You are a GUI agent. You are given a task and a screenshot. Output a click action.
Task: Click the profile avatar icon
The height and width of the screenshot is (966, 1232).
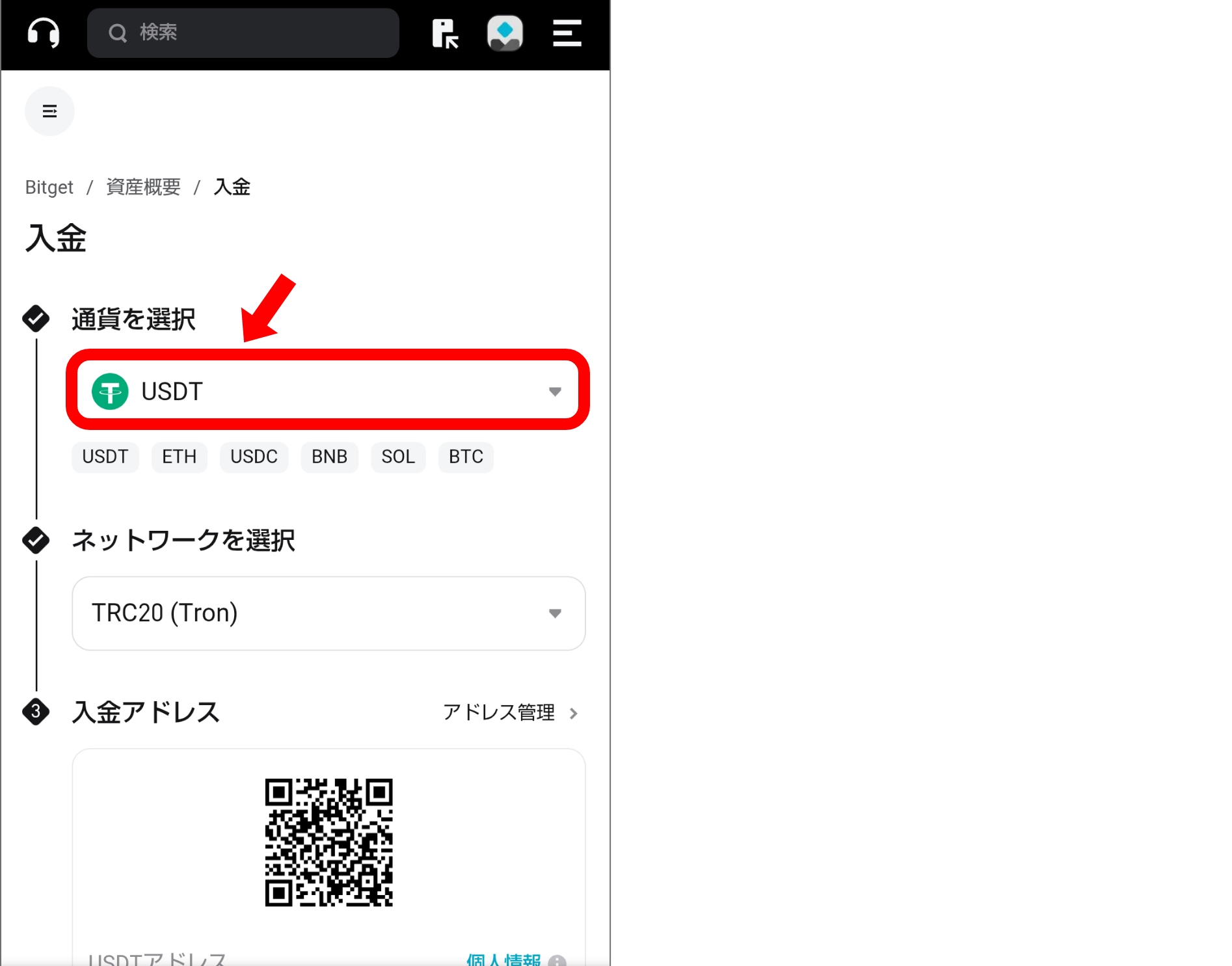(x=505, y=33)
